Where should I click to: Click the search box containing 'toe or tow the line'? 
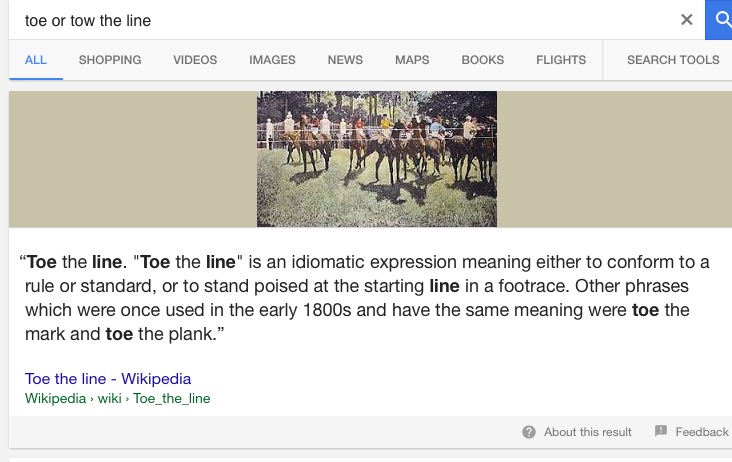[345, 20]
